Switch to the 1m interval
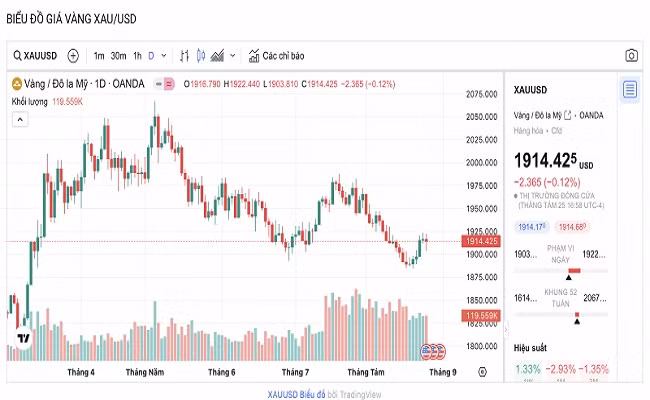Screen dimensions: 650x400 click(99, 56)
